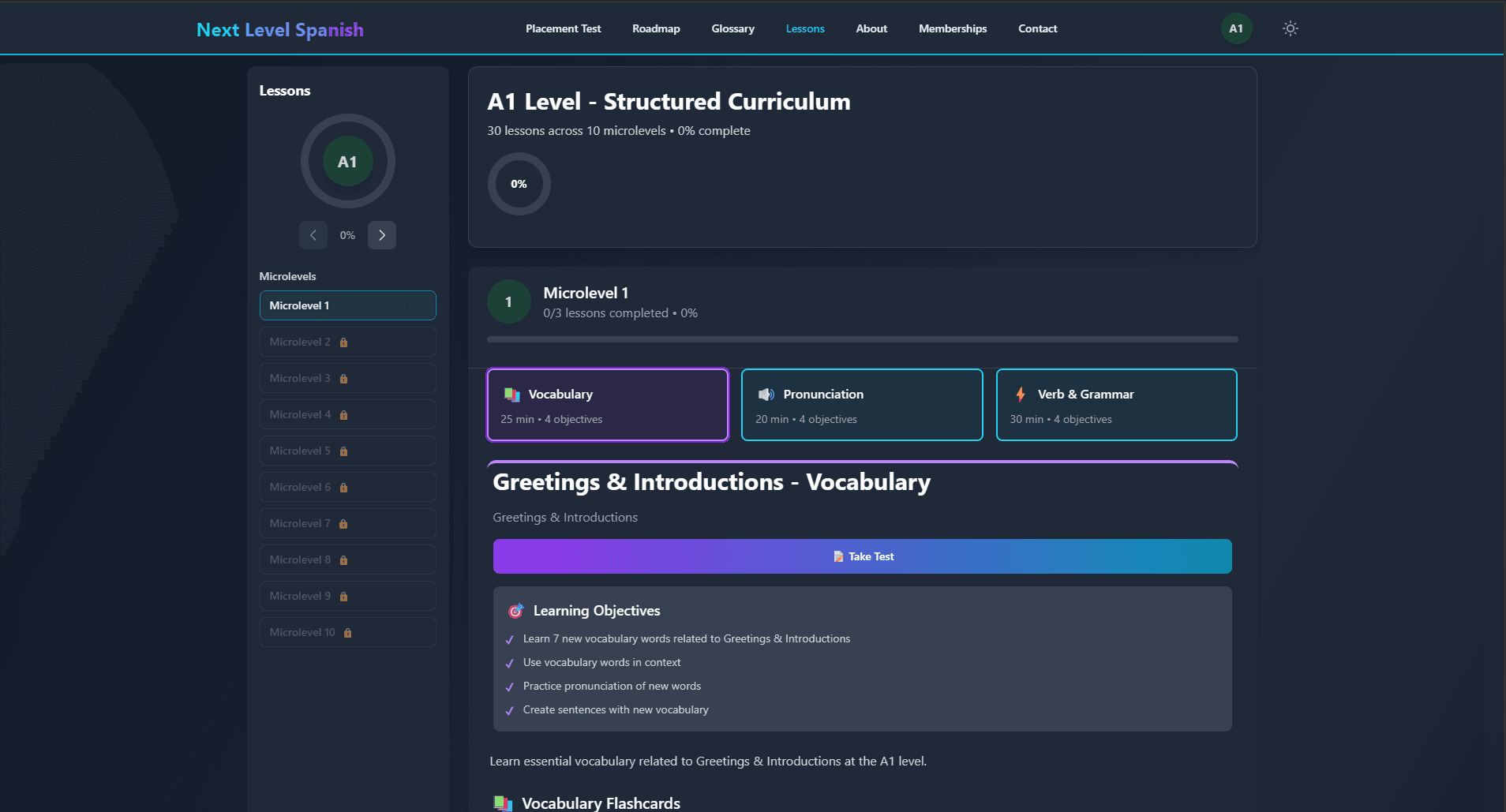Click the lock icon on Microlevel 10
This screenshot has width=1506, height=812.
click(347, 633)
